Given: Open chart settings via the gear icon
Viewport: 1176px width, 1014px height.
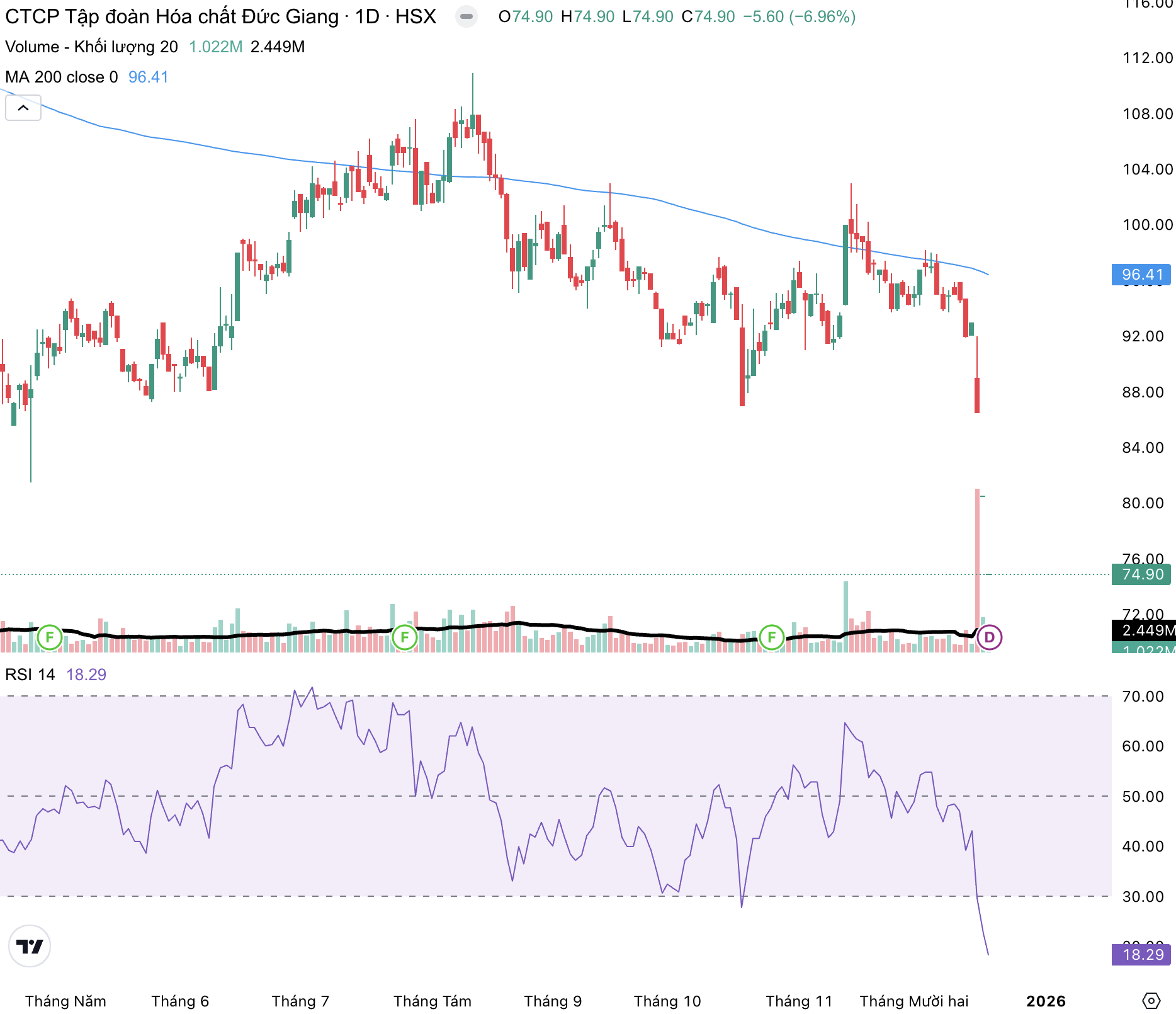Looking at the screenshot, I should pos(1151,1001).
